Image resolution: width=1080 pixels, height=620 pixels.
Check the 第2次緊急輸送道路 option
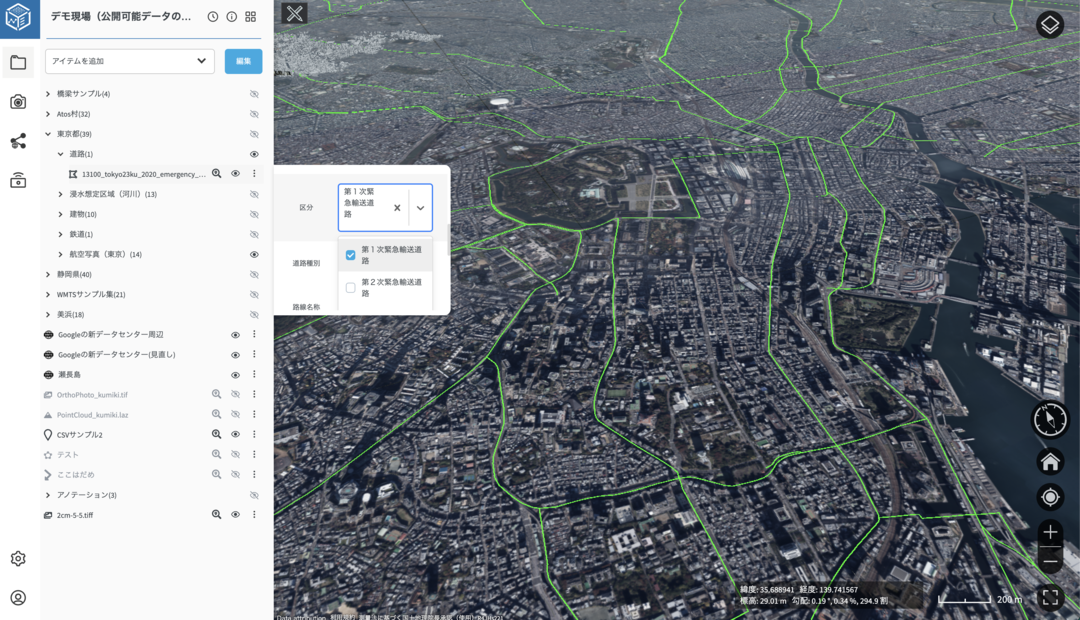pos(351,288)
